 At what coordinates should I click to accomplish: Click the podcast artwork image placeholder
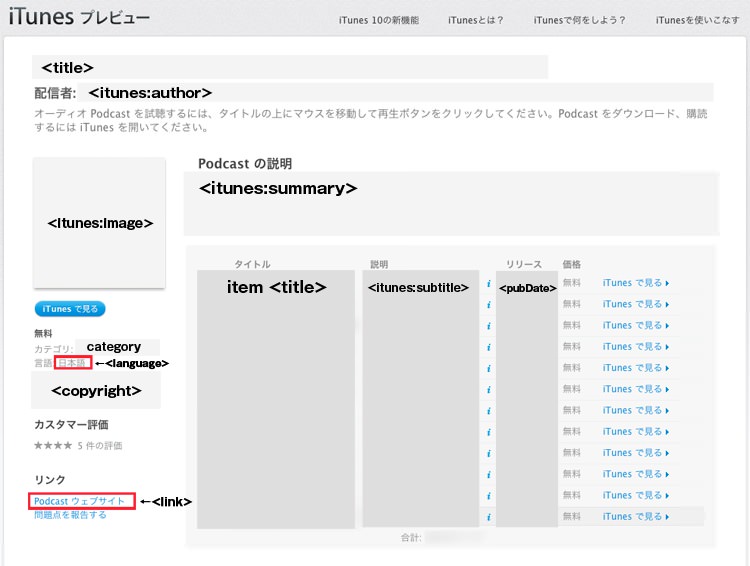(x=99, y=223)
